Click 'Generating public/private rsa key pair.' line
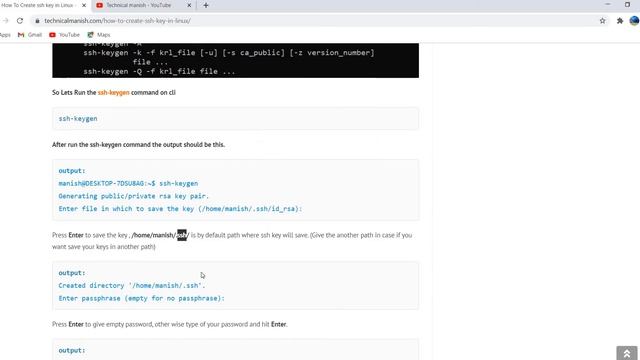This screenshot has height=360, width=640. 134,196
